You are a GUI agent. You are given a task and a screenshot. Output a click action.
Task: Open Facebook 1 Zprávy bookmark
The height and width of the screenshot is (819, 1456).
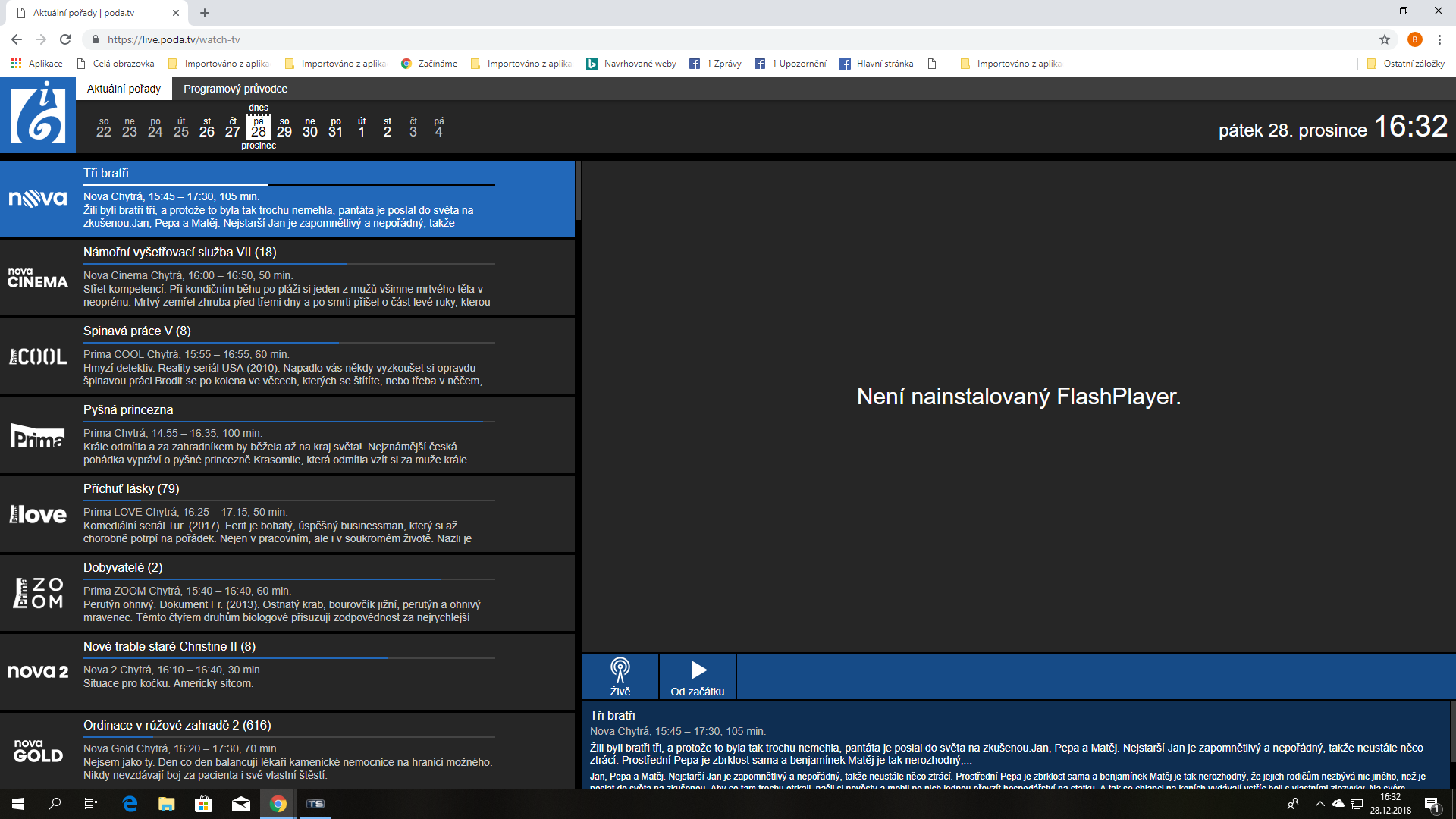(715, 64)
